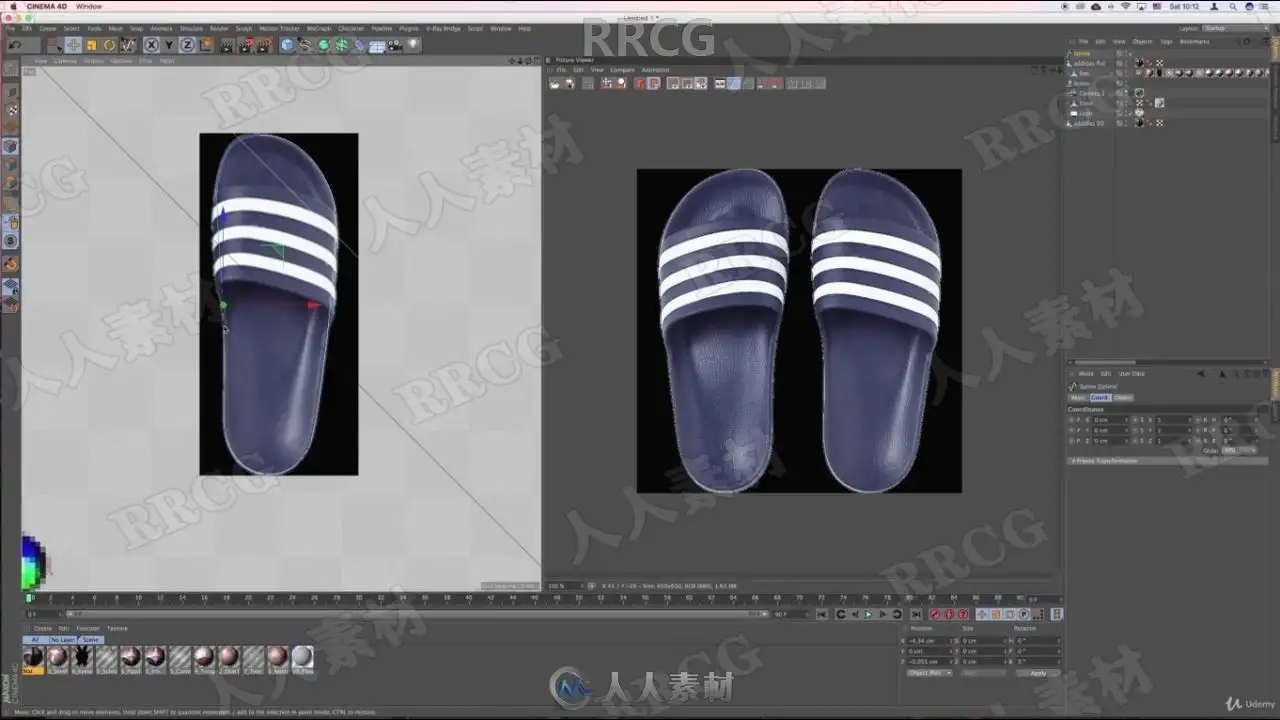The height and width of the screenshot is (720, 1280).
Task: Toggle visibility dots for Spline object
Action: point(1126,53)
